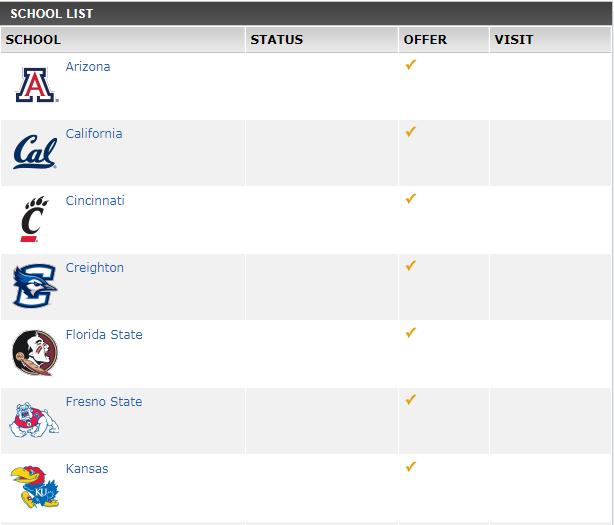Open the Cincinnati Bearcats logo
The image size is (614, 525).
click(x=35, y=219)
